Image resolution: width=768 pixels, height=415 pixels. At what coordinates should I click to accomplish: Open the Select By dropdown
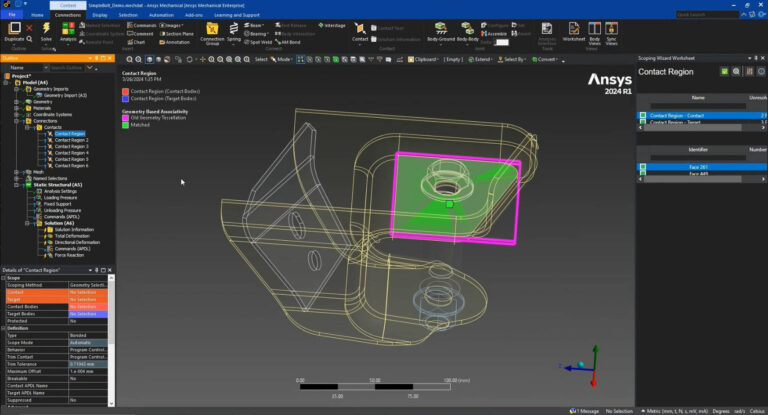coord(512,59)
